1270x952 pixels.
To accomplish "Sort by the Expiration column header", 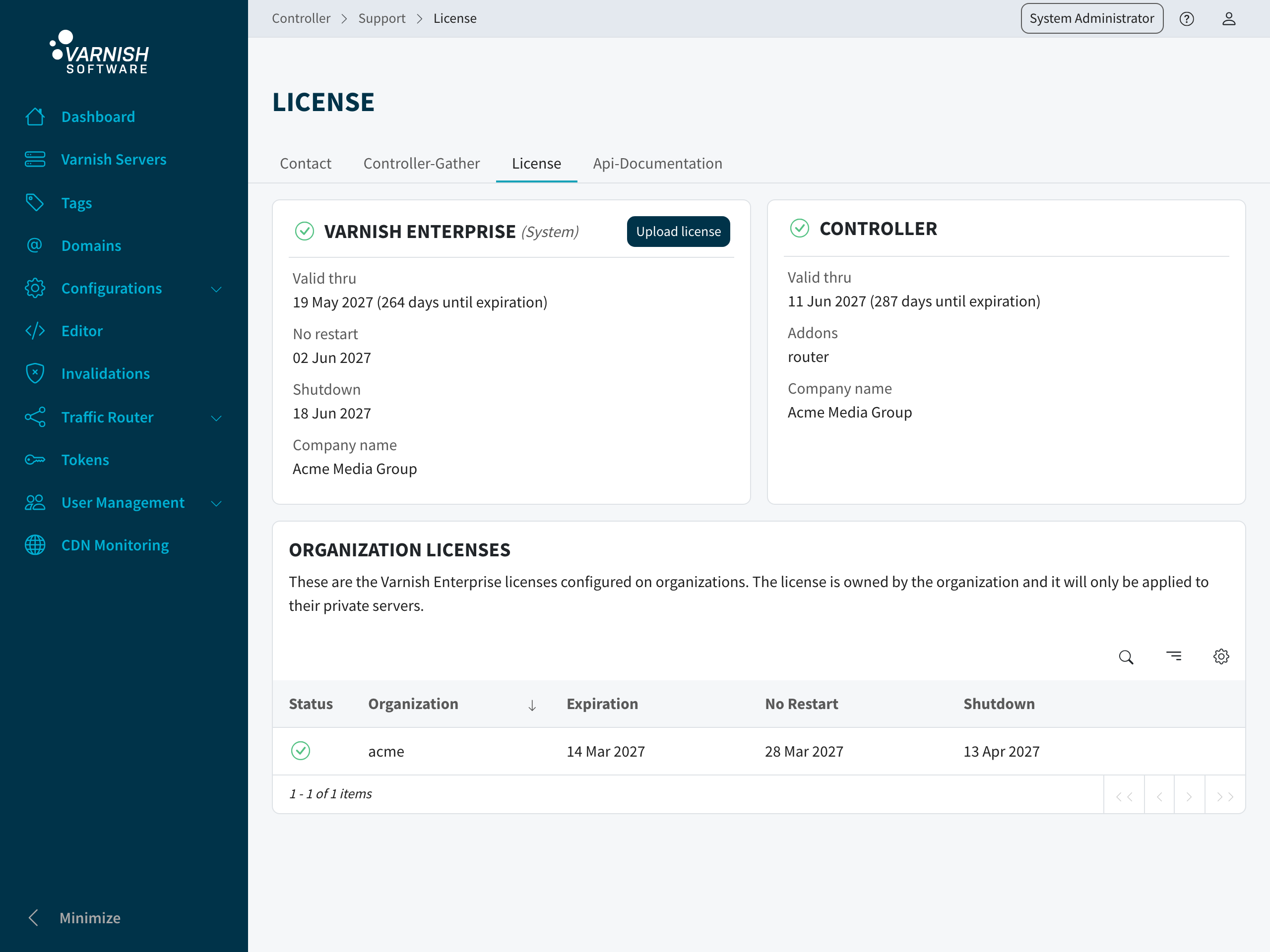I will pyautogui.click(x=602, y=704).
